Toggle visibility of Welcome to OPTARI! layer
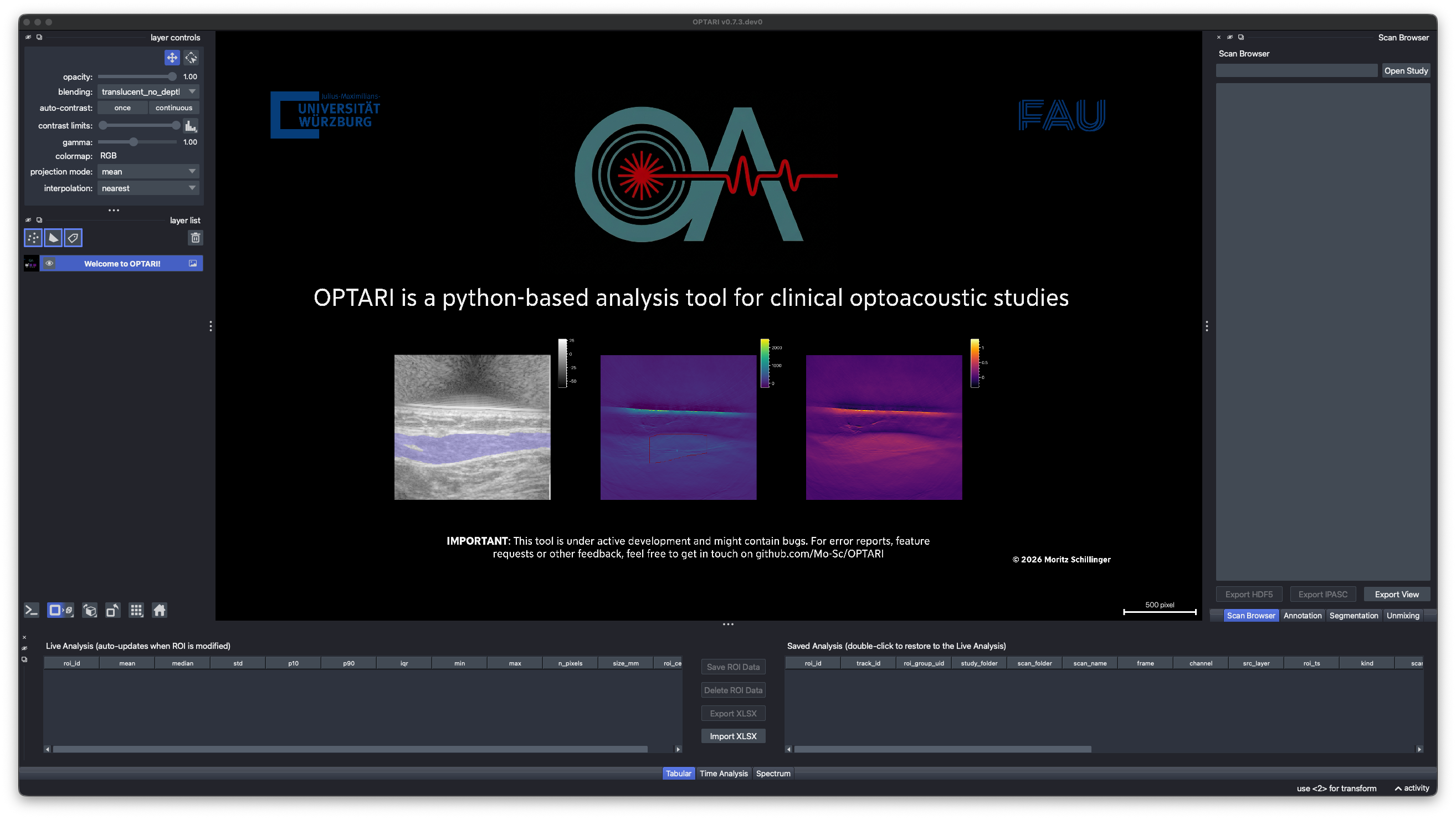The height and width of the screenshot is (819, 1456). pyautogui.click(x=50, y=263)
